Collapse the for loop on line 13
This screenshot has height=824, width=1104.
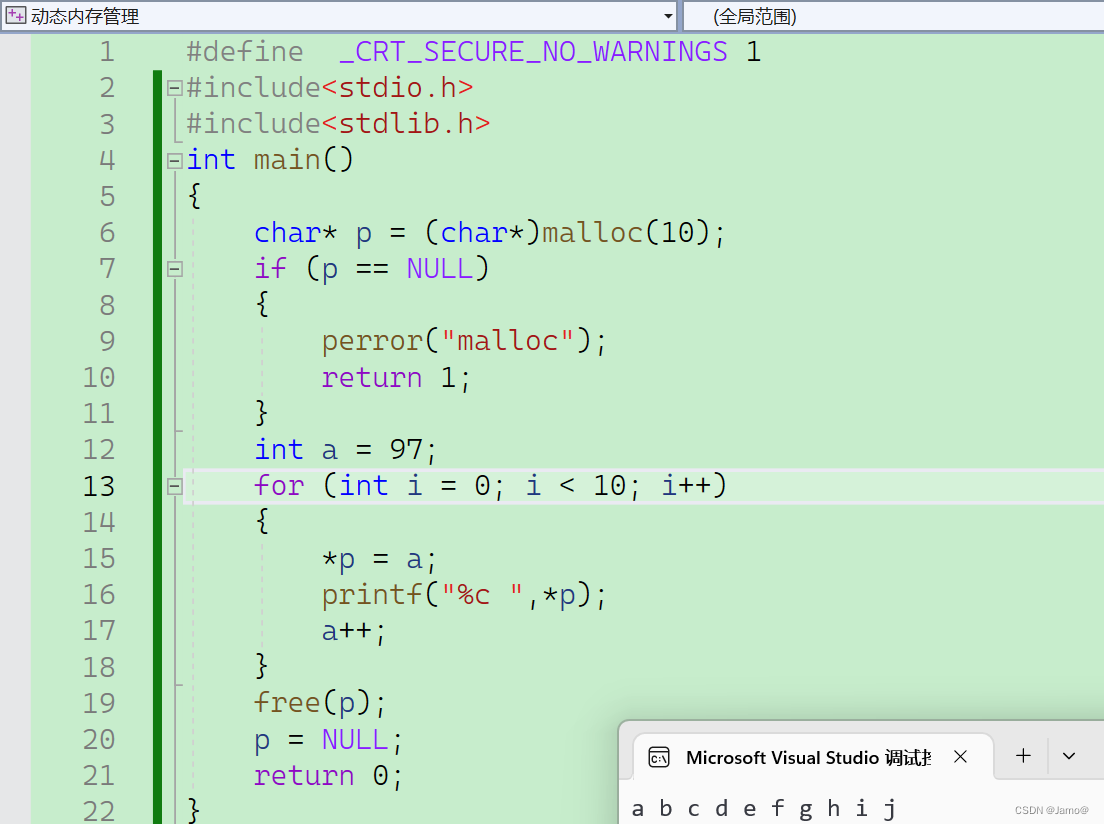175,487
